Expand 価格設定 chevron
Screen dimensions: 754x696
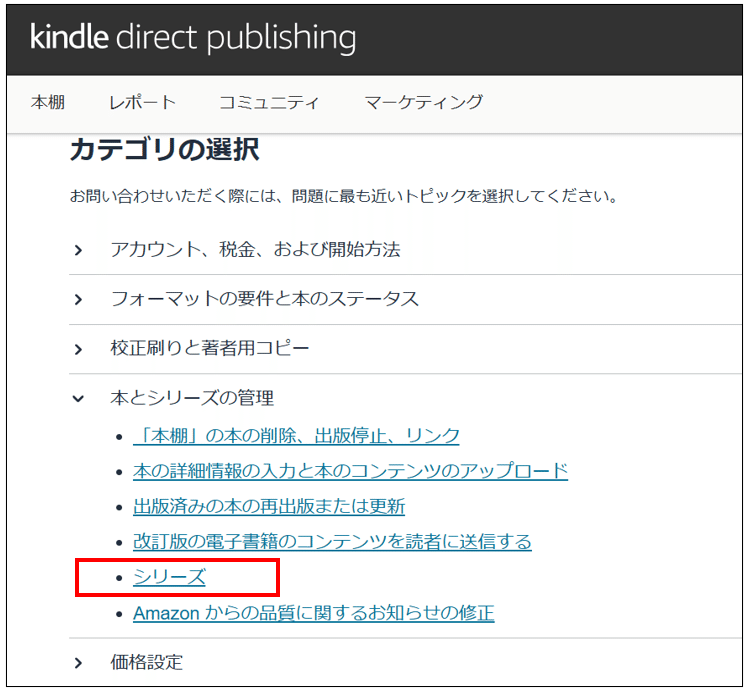pyautogui.click(x=78, y=663)
